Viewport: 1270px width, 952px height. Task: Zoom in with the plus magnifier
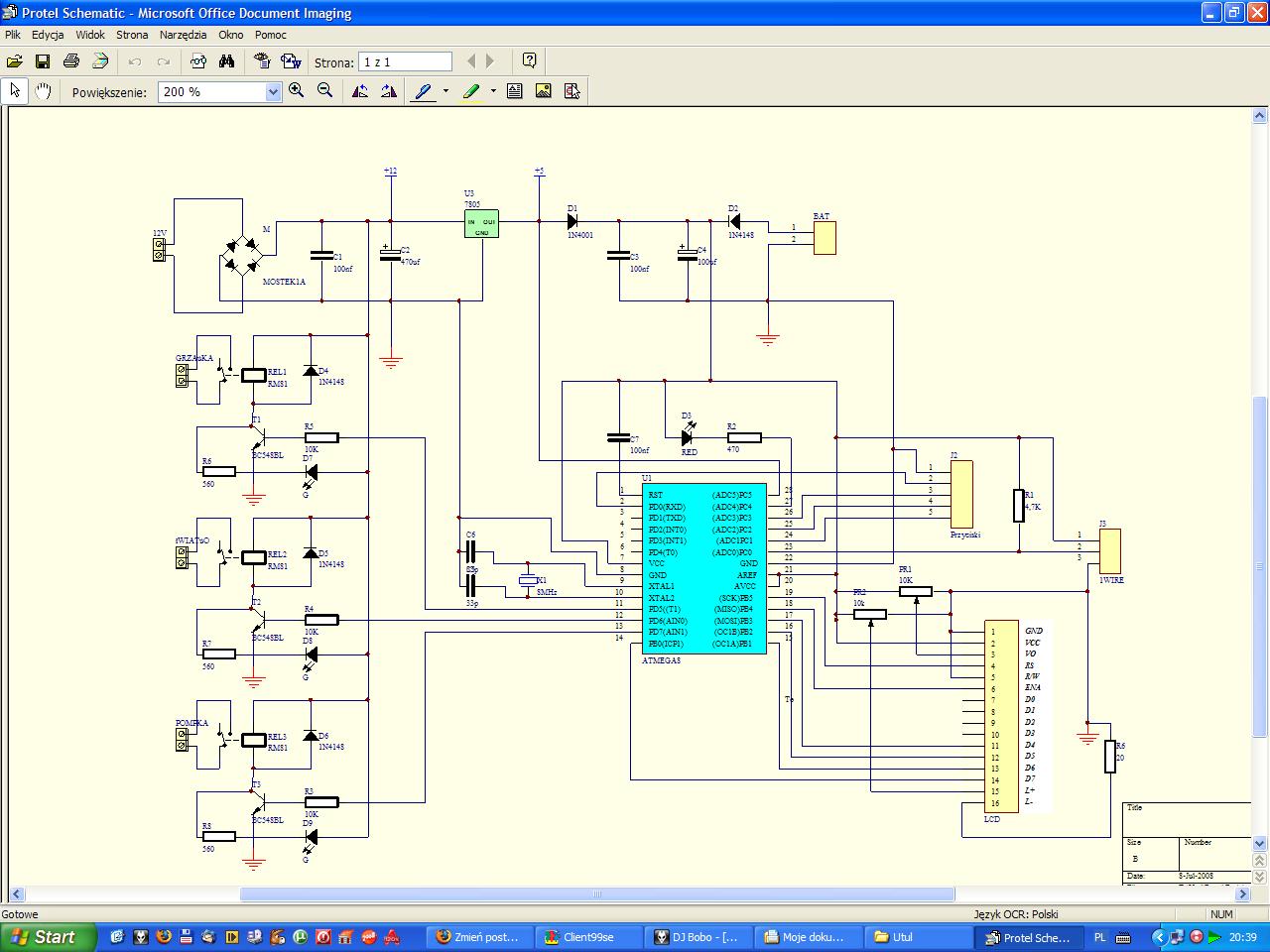297,91
